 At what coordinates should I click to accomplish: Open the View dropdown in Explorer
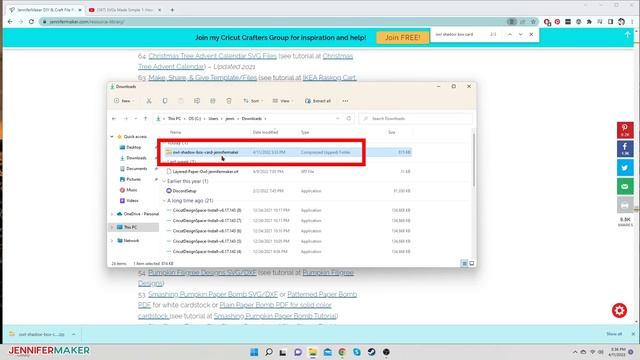click(283, 101)
